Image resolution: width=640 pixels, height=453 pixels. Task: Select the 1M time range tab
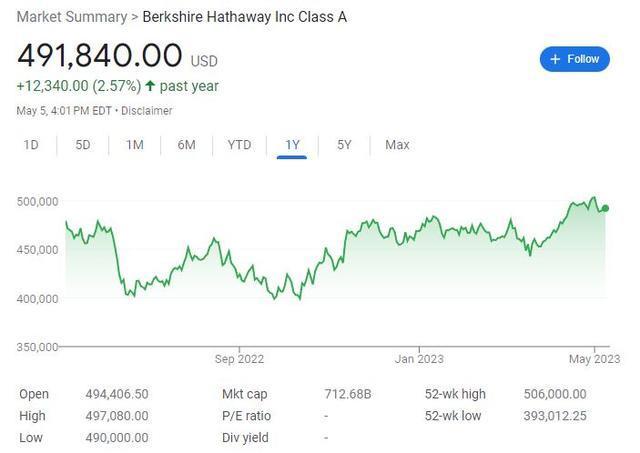(x=135, y=145)
